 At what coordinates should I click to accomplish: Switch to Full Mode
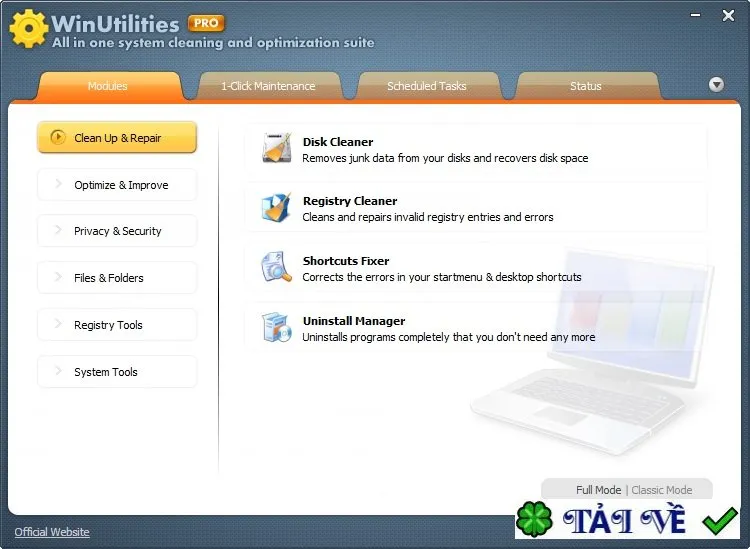[598, 490]
